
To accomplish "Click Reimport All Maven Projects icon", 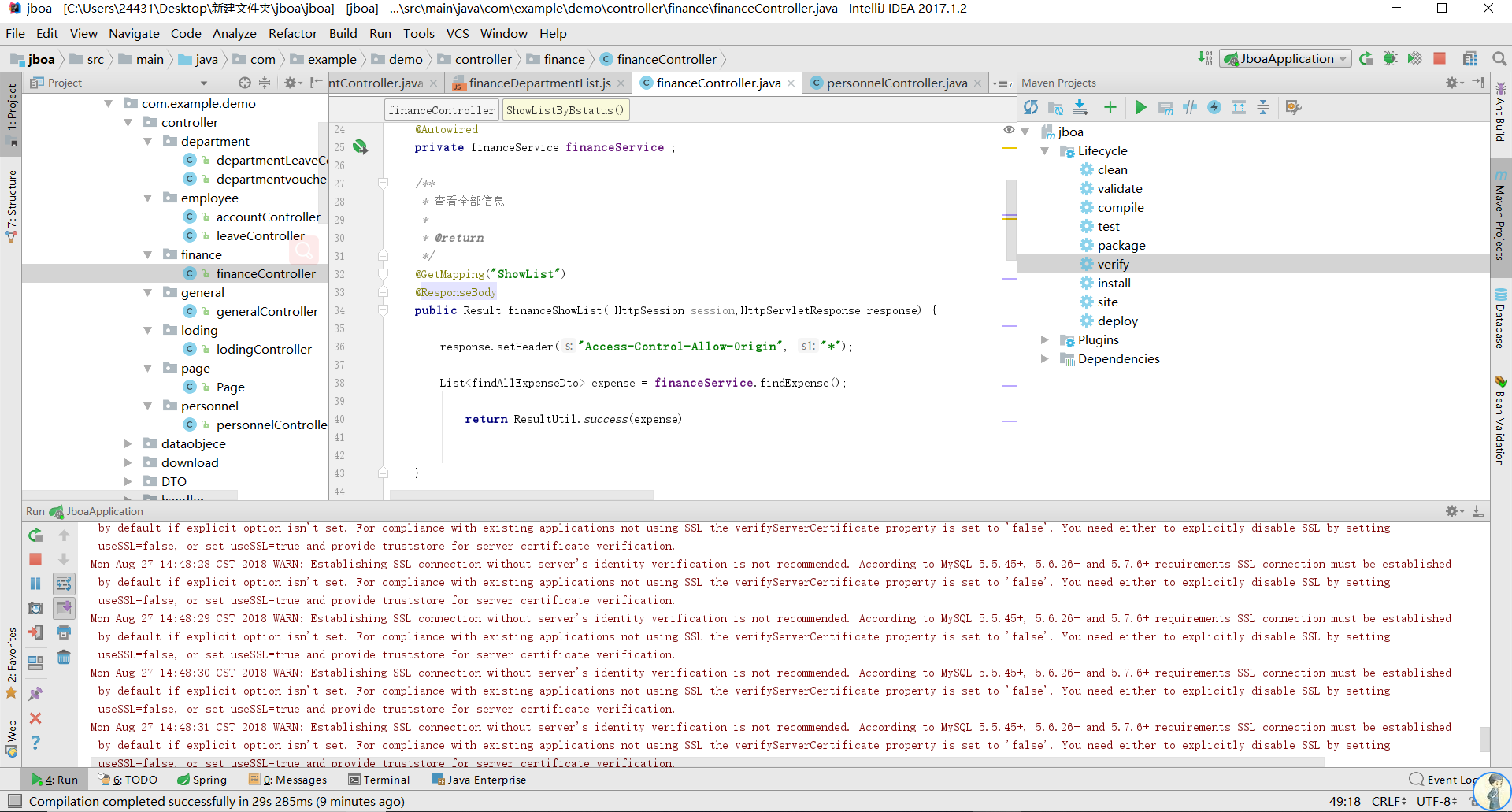I will click(1031, 108).
